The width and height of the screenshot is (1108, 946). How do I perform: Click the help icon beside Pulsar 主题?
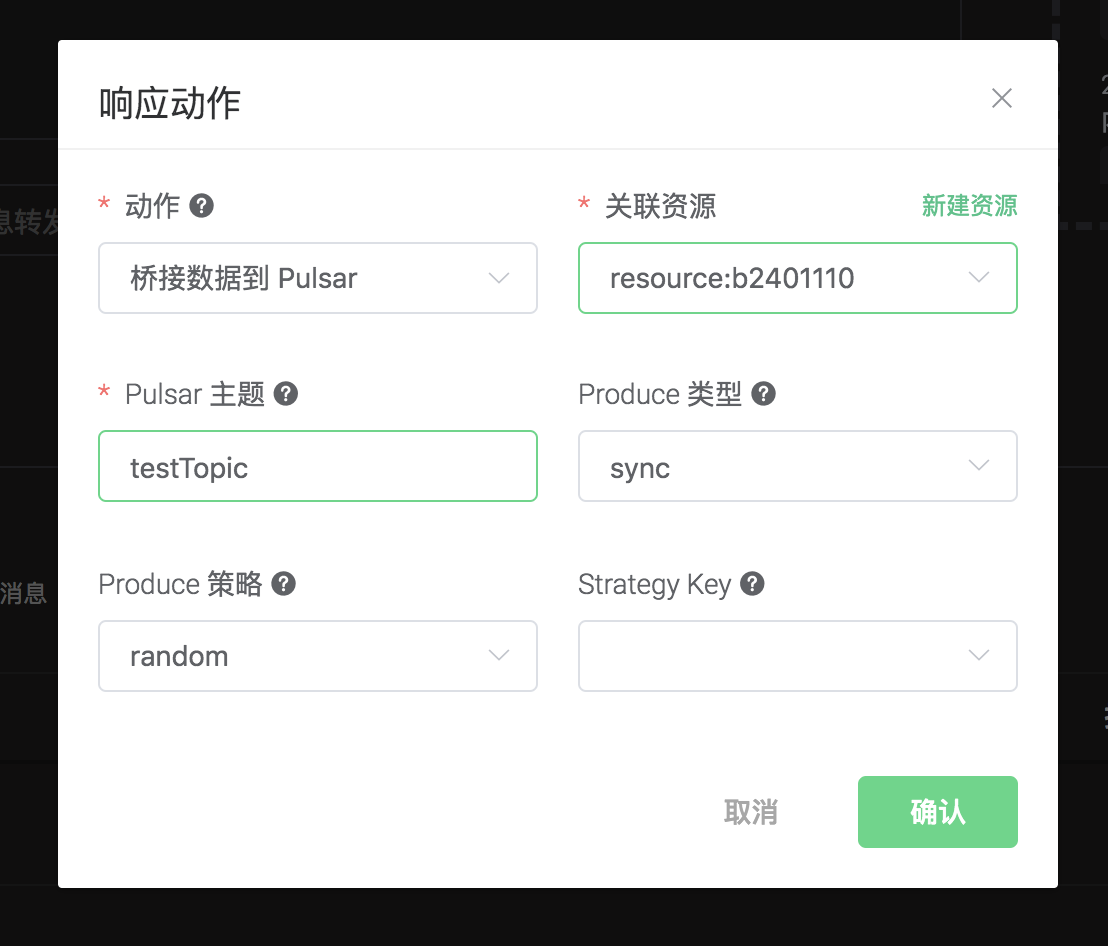pyautogui.click(x=286, y=394)
